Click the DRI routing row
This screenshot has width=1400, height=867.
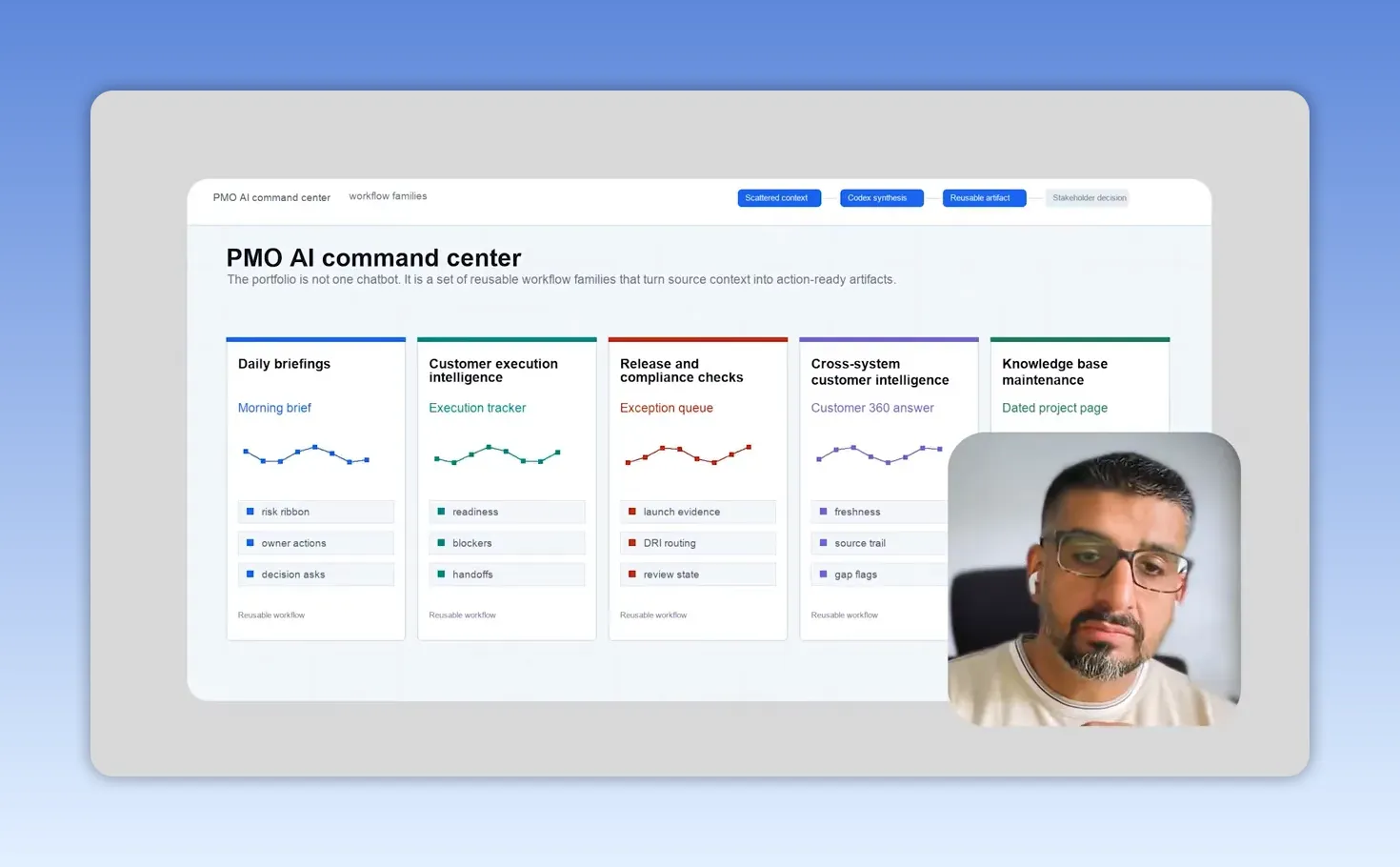[697, 543]
